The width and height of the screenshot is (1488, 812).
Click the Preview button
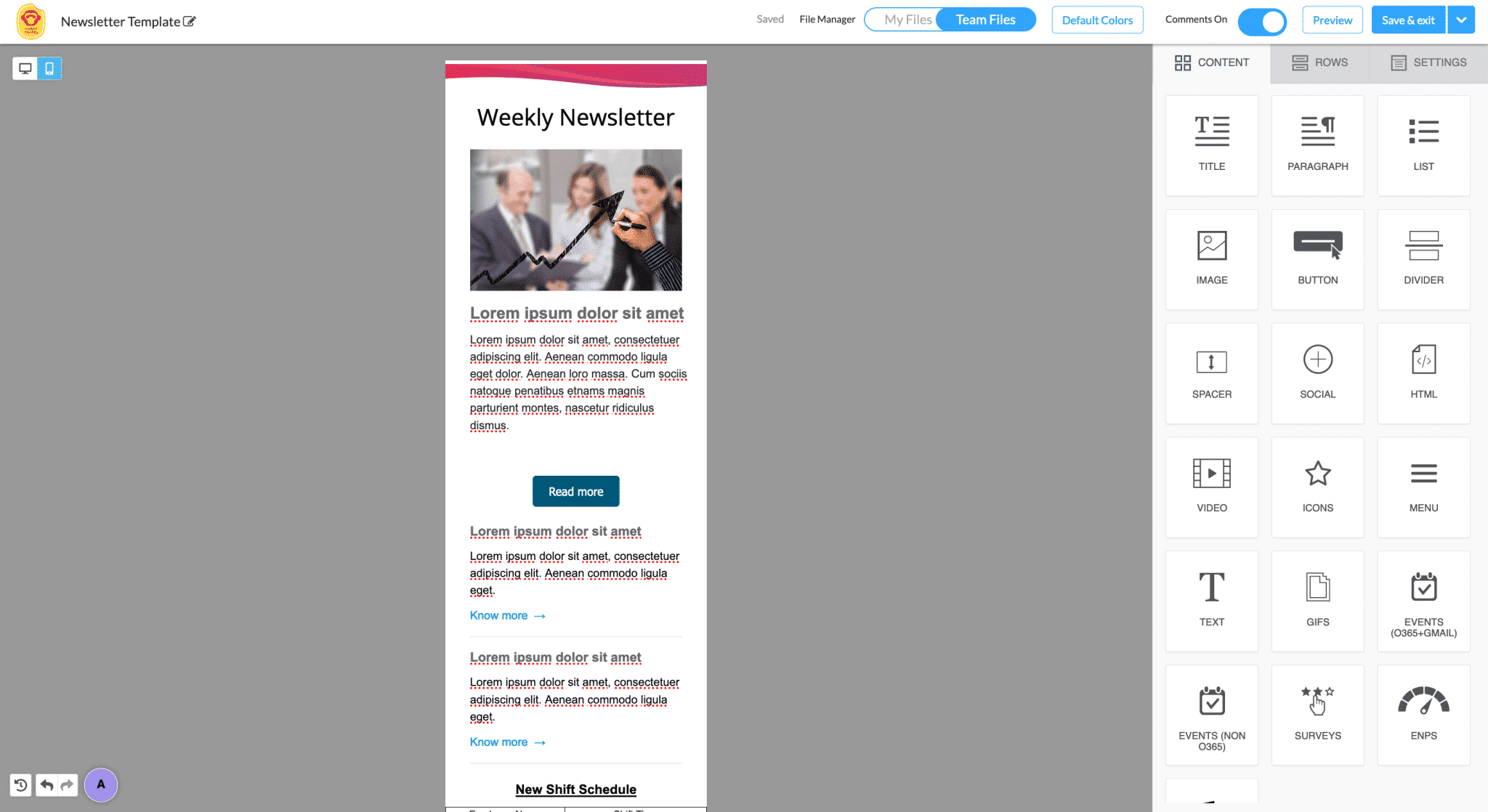[x=1331, y=20]
